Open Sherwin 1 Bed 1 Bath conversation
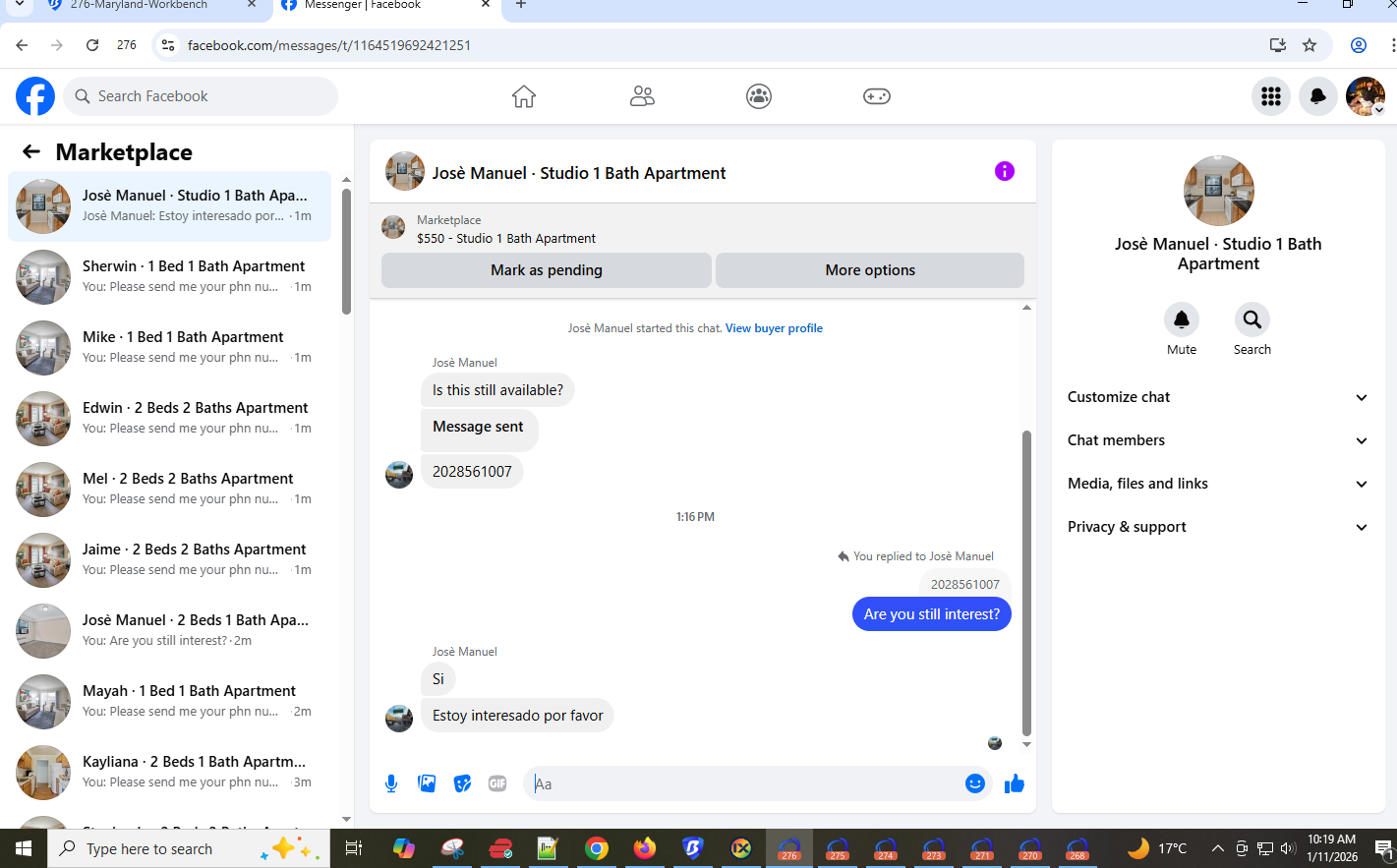This screenshot has width=1397, height=868. tap(169, 277)
